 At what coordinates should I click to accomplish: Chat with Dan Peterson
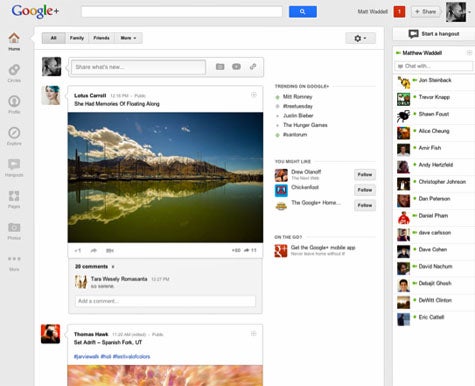434,199
